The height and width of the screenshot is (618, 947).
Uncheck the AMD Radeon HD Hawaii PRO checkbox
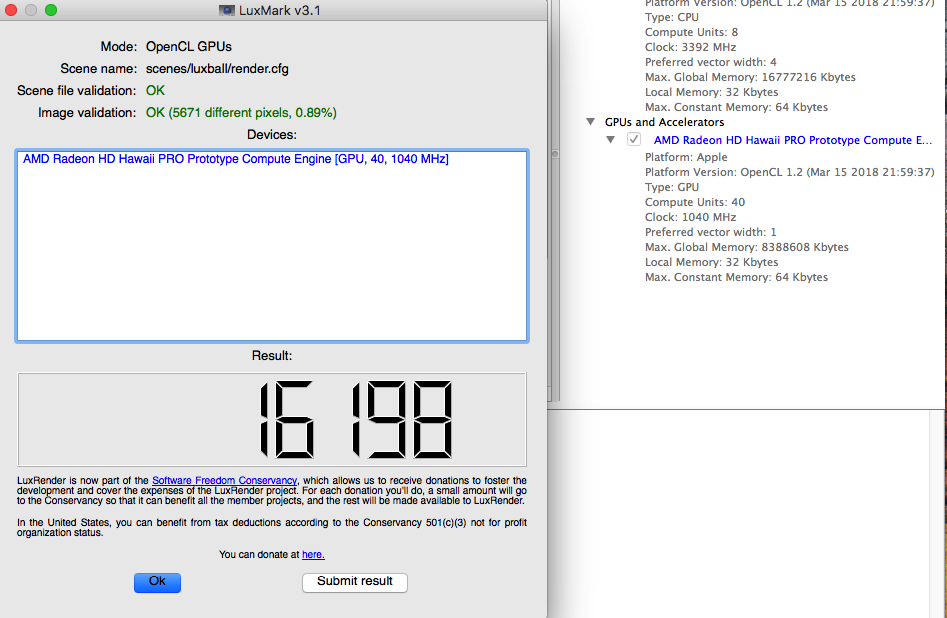[634, 140]
